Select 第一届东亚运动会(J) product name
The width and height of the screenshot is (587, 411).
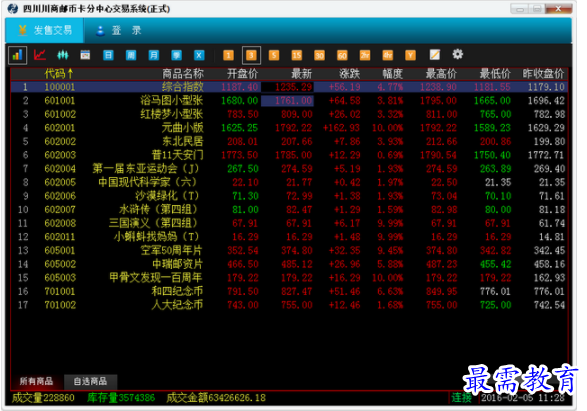(146, 168)
